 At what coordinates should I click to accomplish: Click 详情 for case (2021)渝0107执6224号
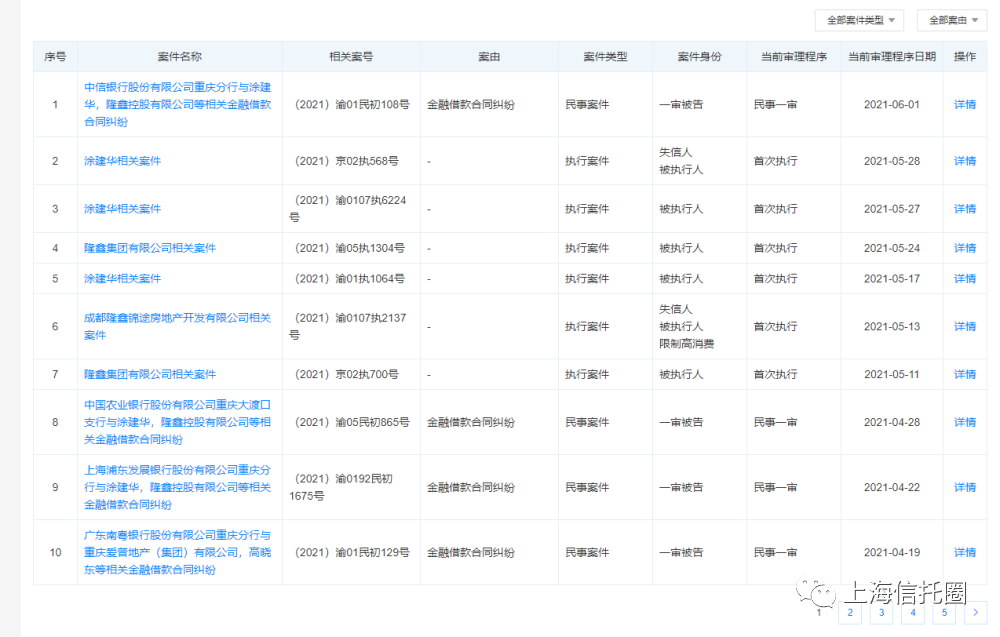964,209
